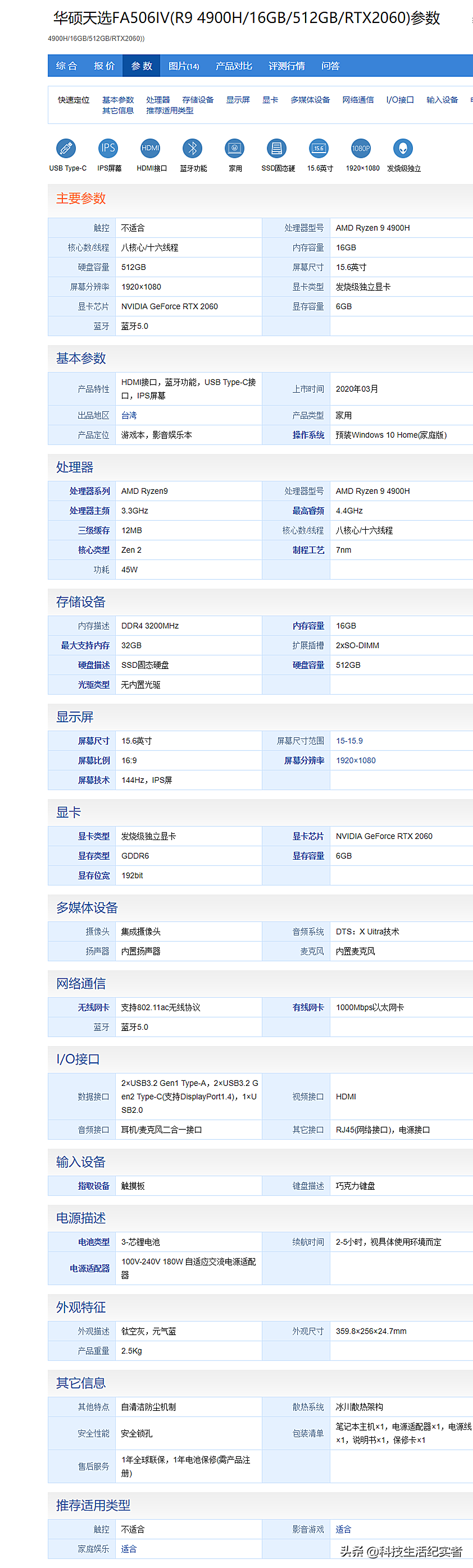Click the 蓝牙功能 Bluetooth icon
Viewport: 473px width, 1568px height.
[193, 148]
